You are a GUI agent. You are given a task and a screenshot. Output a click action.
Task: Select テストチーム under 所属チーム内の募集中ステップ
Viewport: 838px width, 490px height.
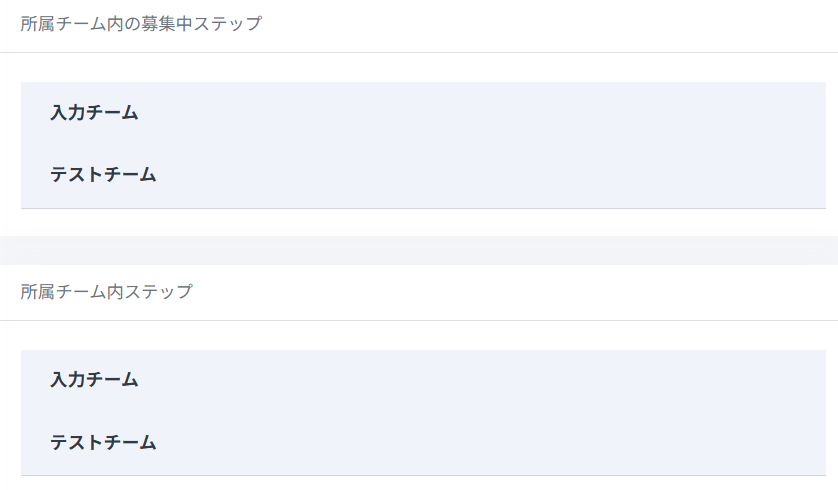click(x=104, y=175)
